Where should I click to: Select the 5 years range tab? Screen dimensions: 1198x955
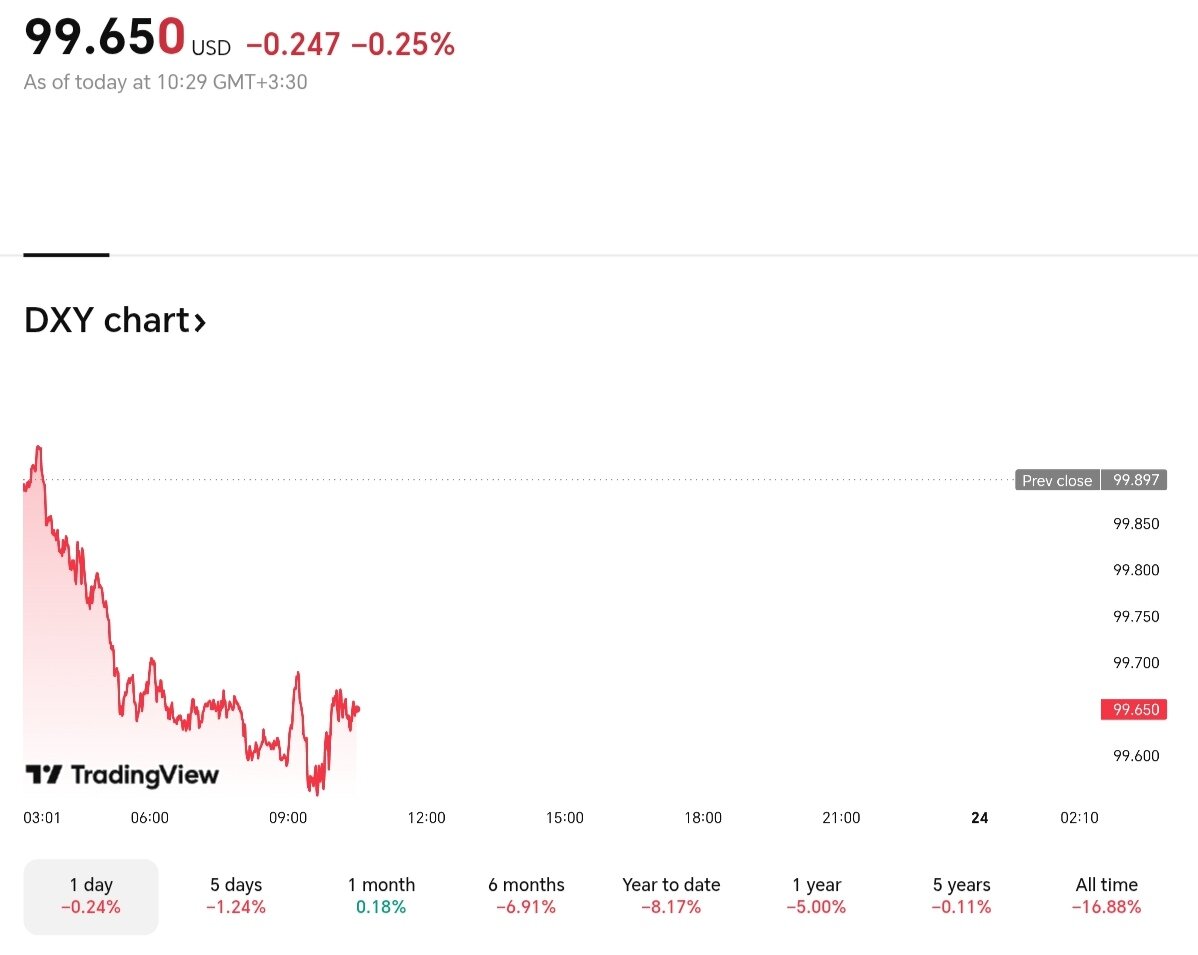click(x=961, y=896)
